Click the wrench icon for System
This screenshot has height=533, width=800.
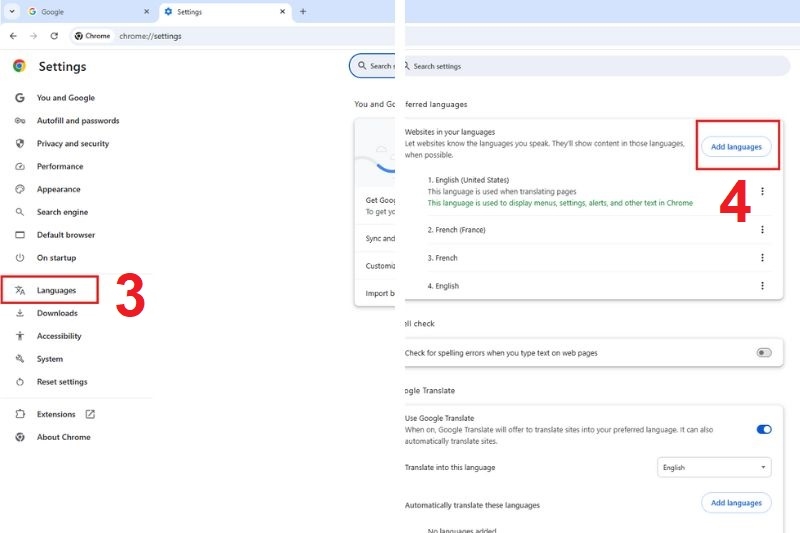click(20, 359)
